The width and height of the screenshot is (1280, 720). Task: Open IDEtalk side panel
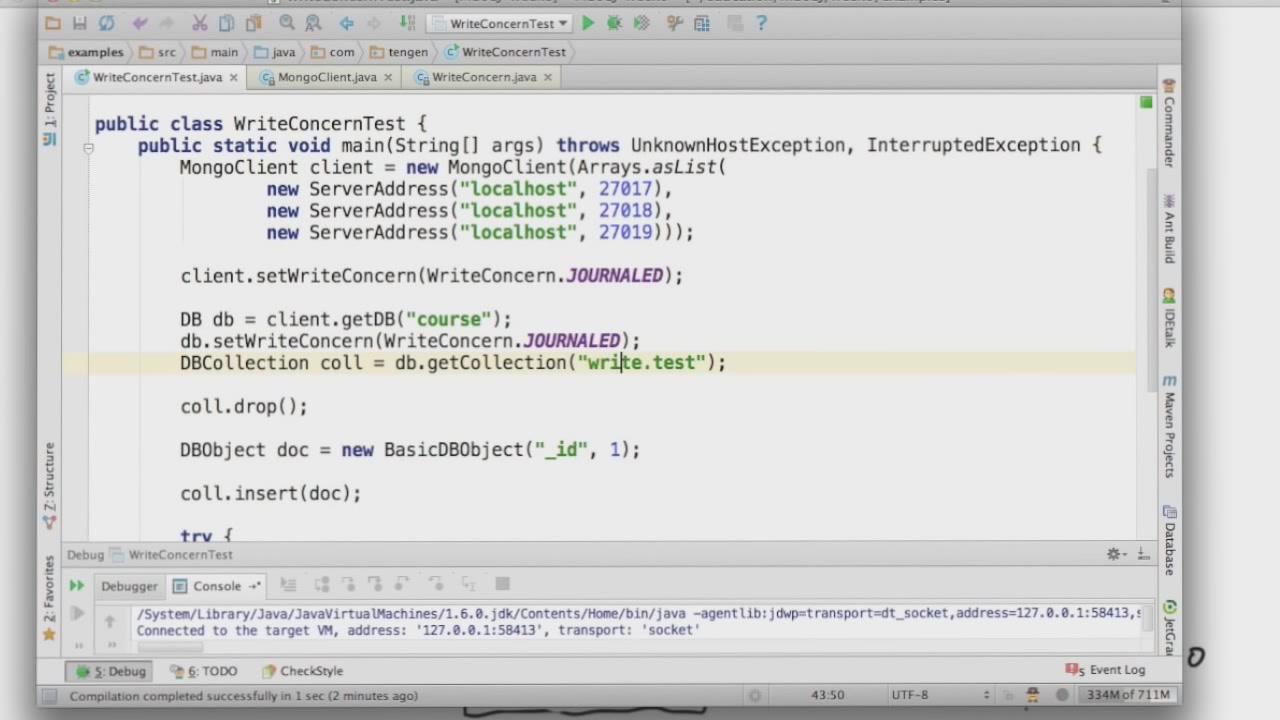click(1168, 318)
